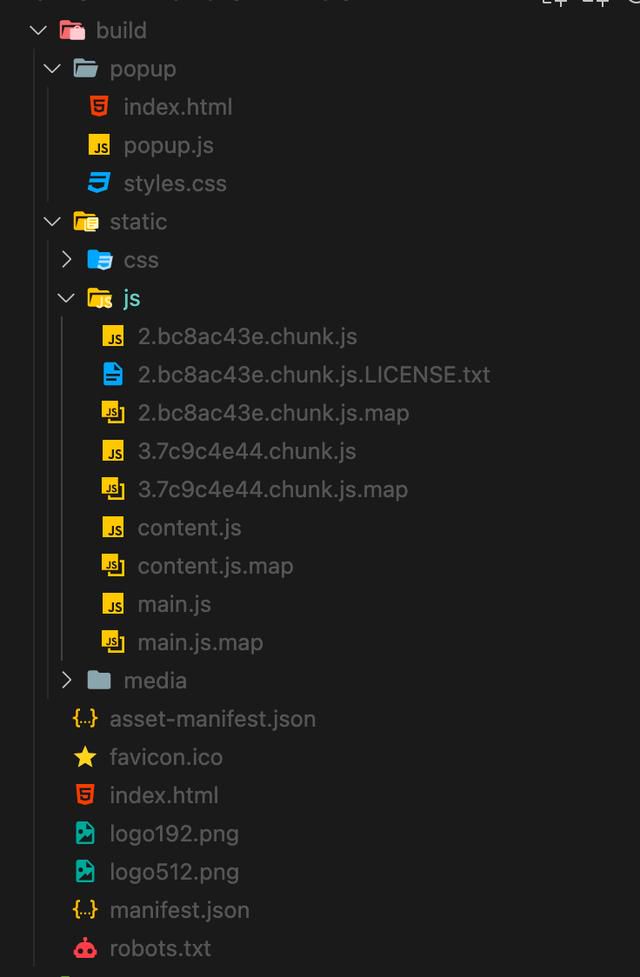Collapse the static folder chevron
This screenshot has width=640, height=977.
(52, 221)
